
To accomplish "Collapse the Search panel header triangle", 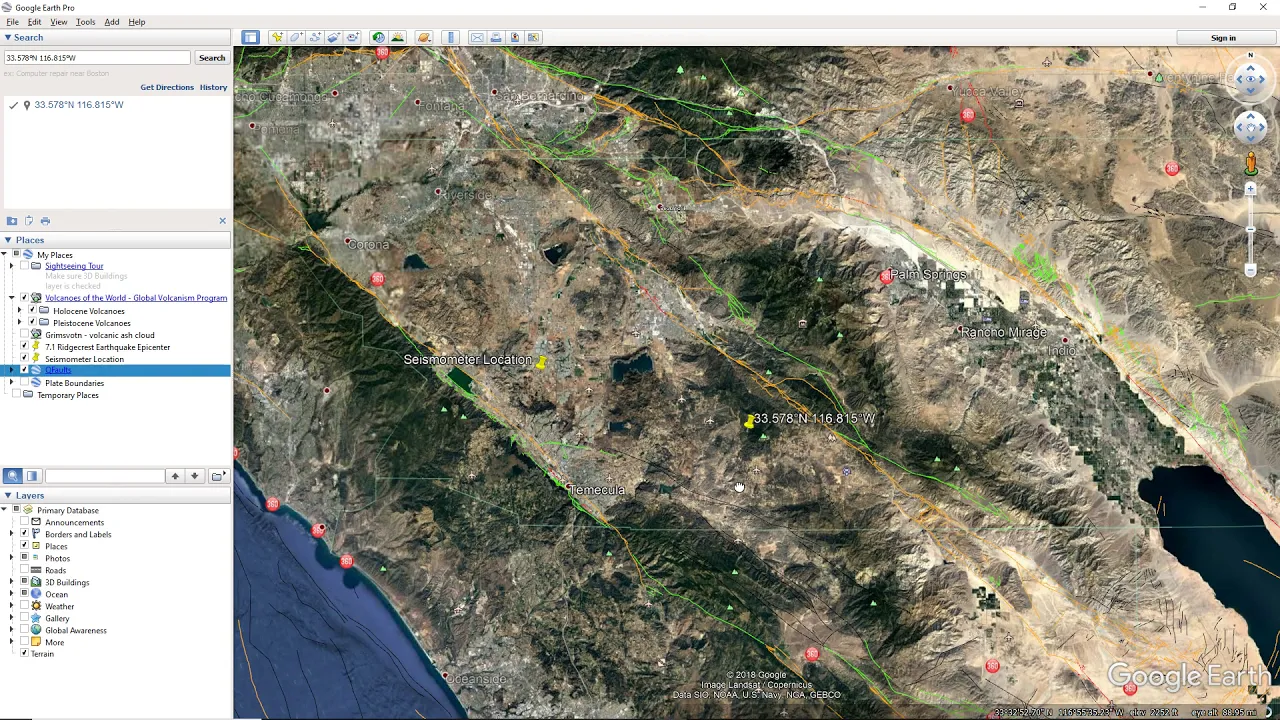I will (7, 38).
